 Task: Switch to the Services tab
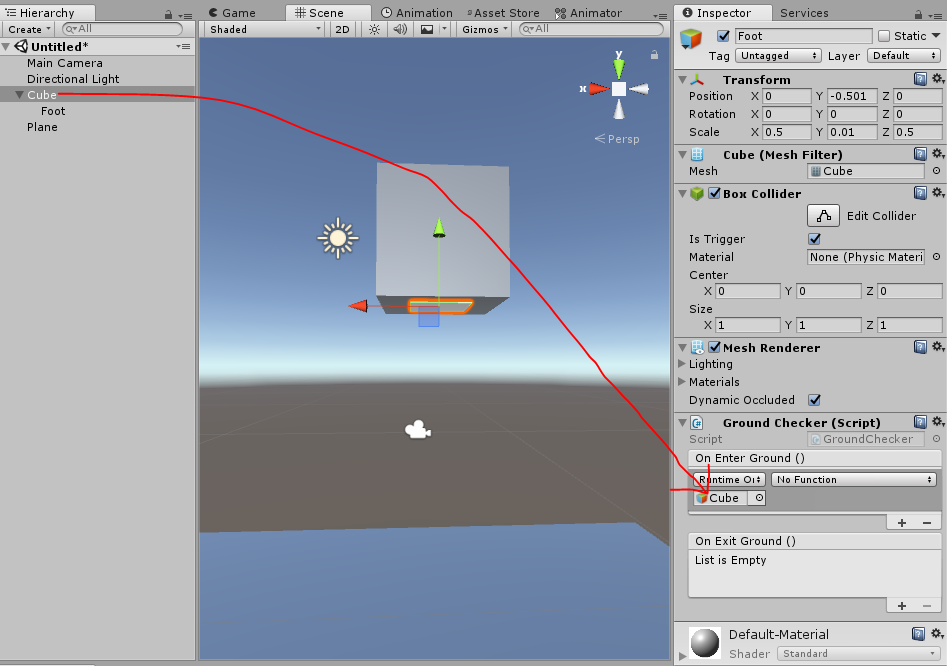(x=804, y=13)
